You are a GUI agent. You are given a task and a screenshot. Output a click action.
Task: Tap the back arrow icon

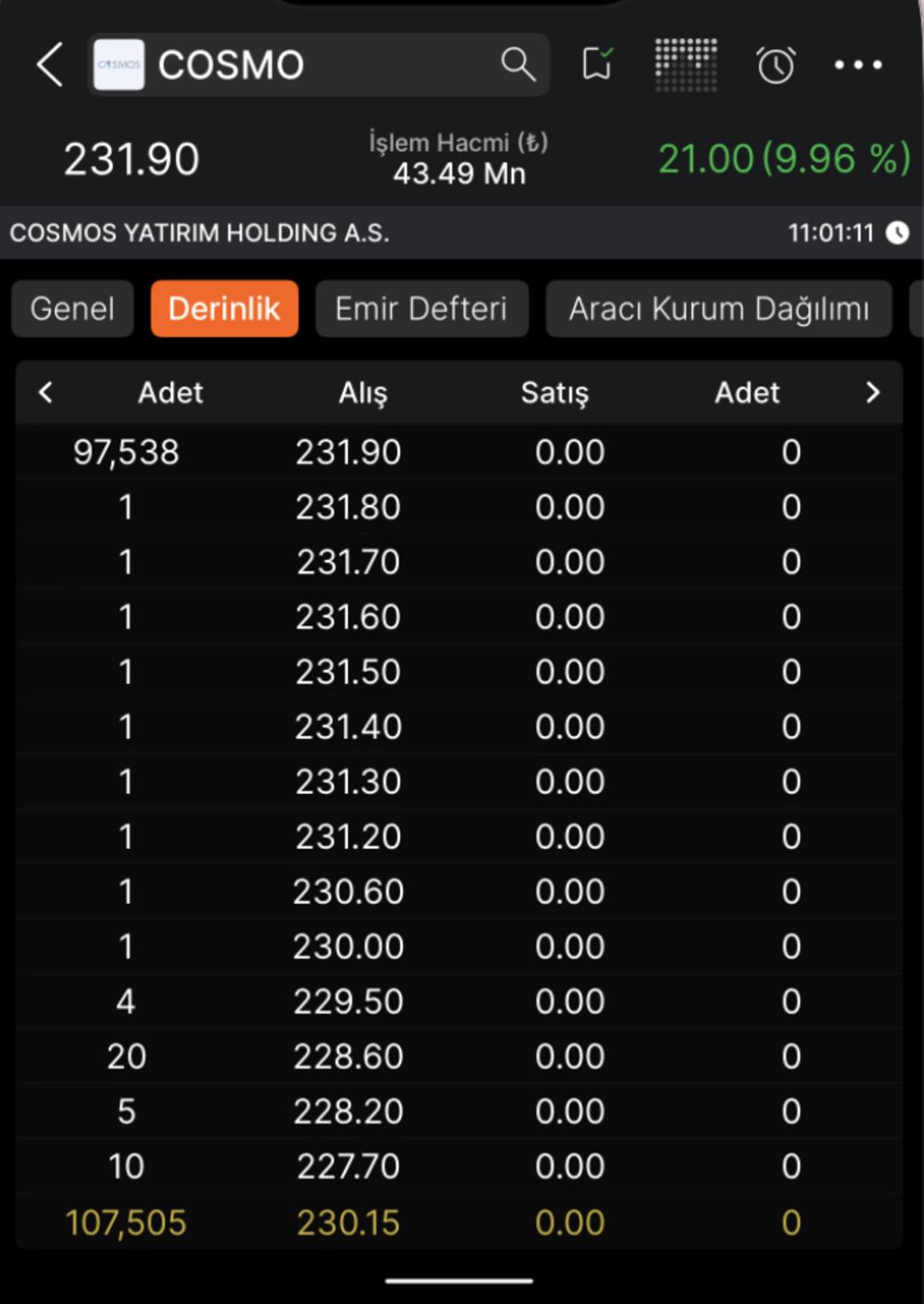pos(50,65)
